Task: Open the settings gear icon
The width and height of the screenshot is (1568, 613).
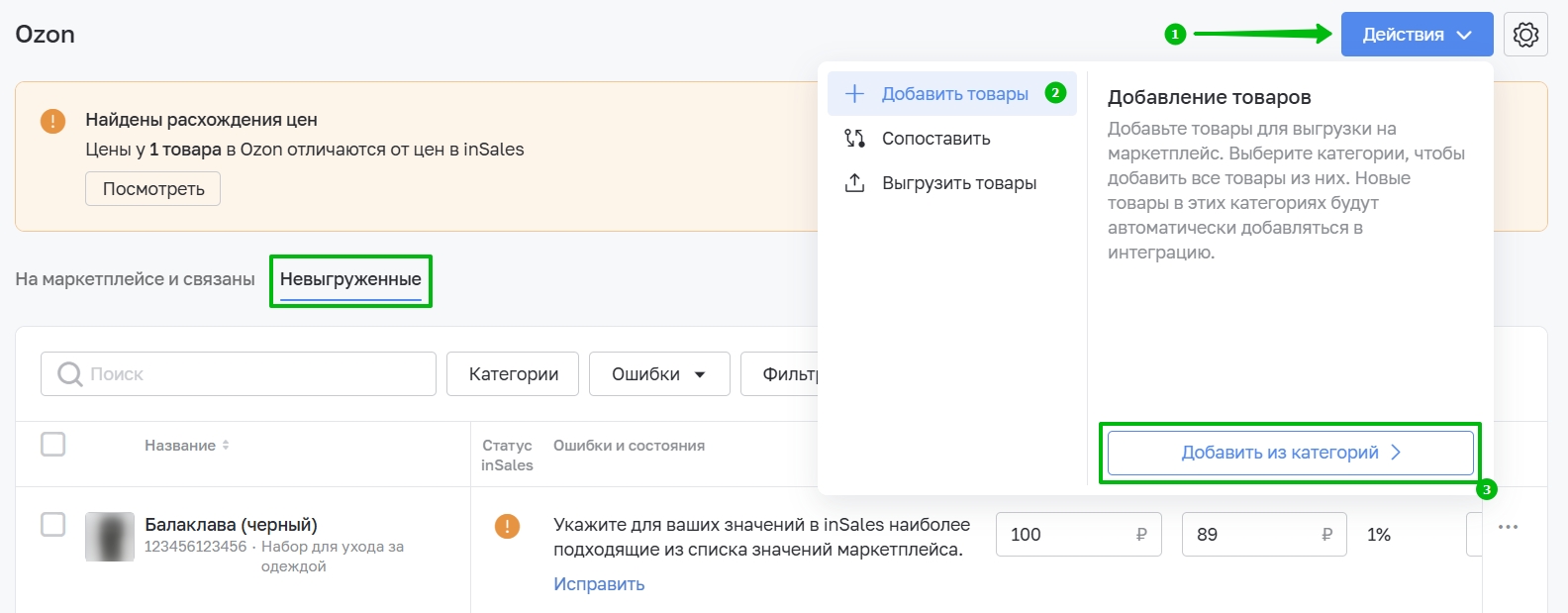Action: (x=1525, y=35)
